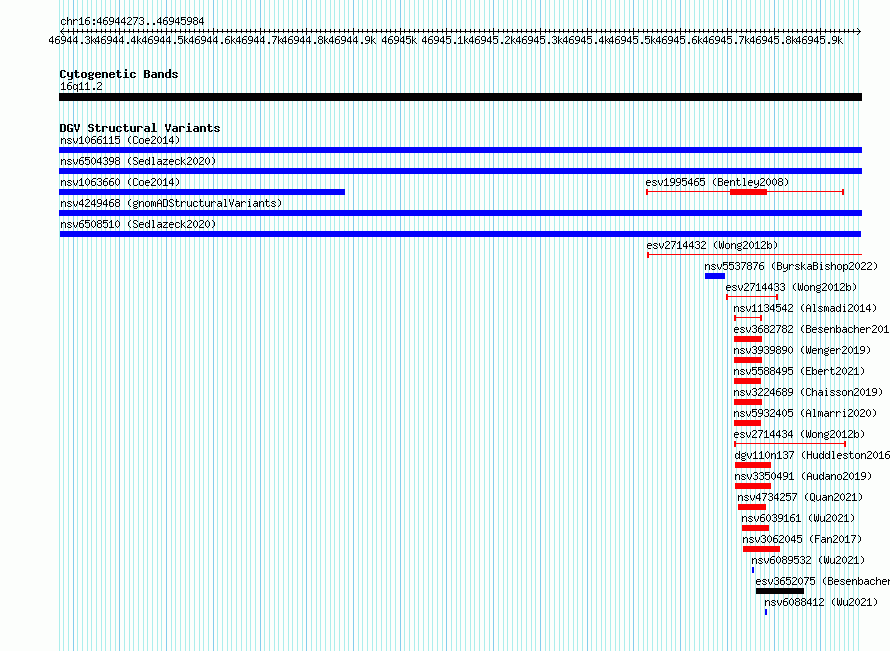890x651 pixels.
Task: Click the red bracket under nsv1134542
Action: (748, 318)
